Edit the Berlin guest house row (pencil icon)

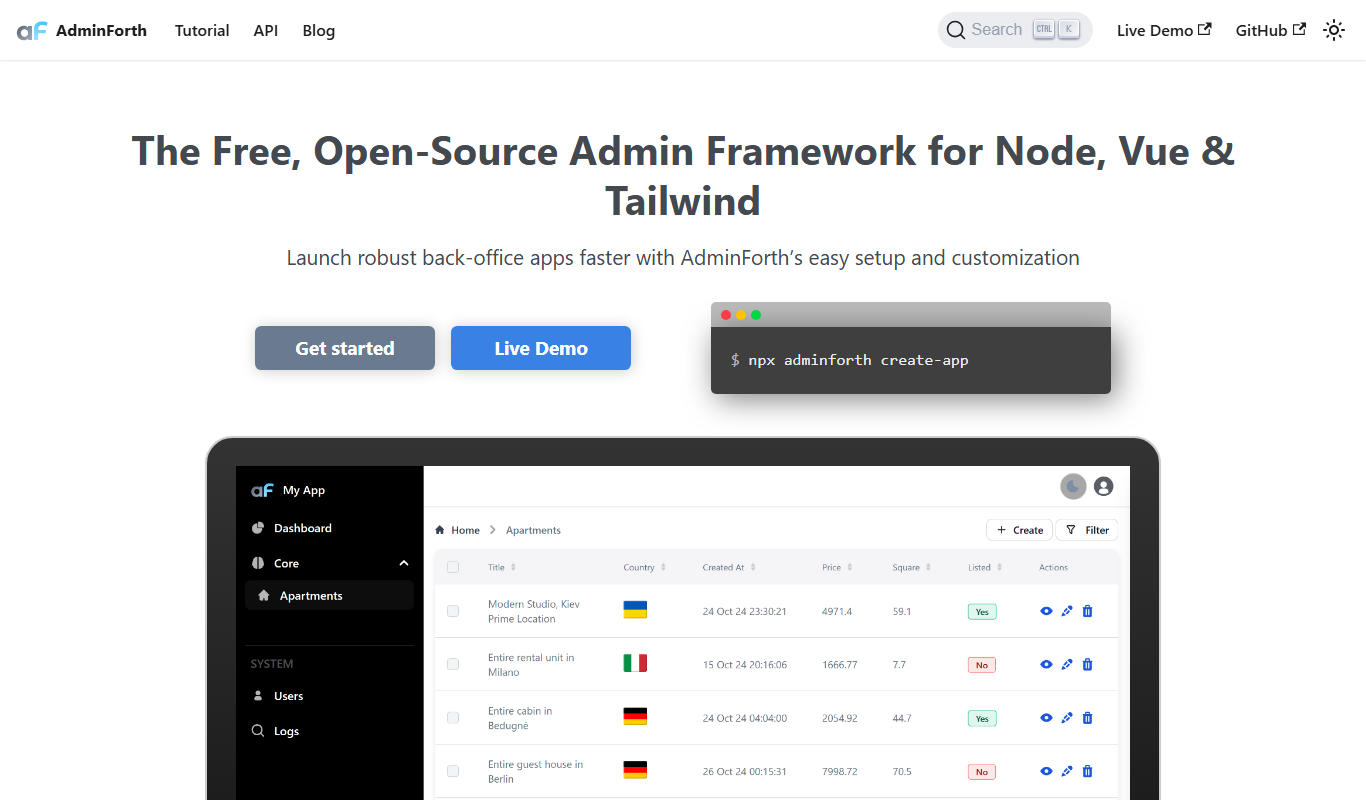point(1067,771)
